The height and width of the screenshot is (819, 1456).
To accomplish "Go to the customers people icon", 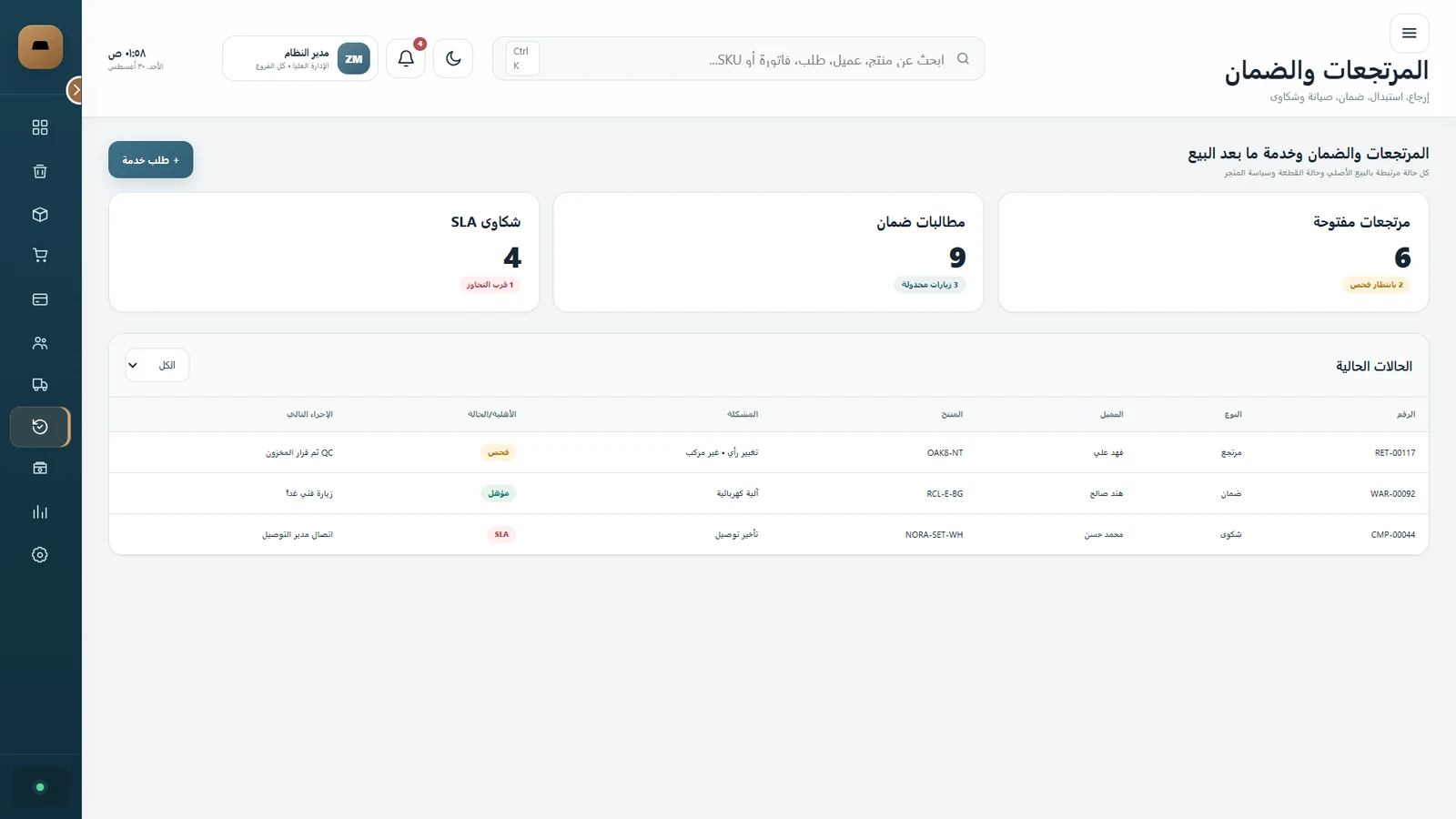I will [x=40, y=343].
